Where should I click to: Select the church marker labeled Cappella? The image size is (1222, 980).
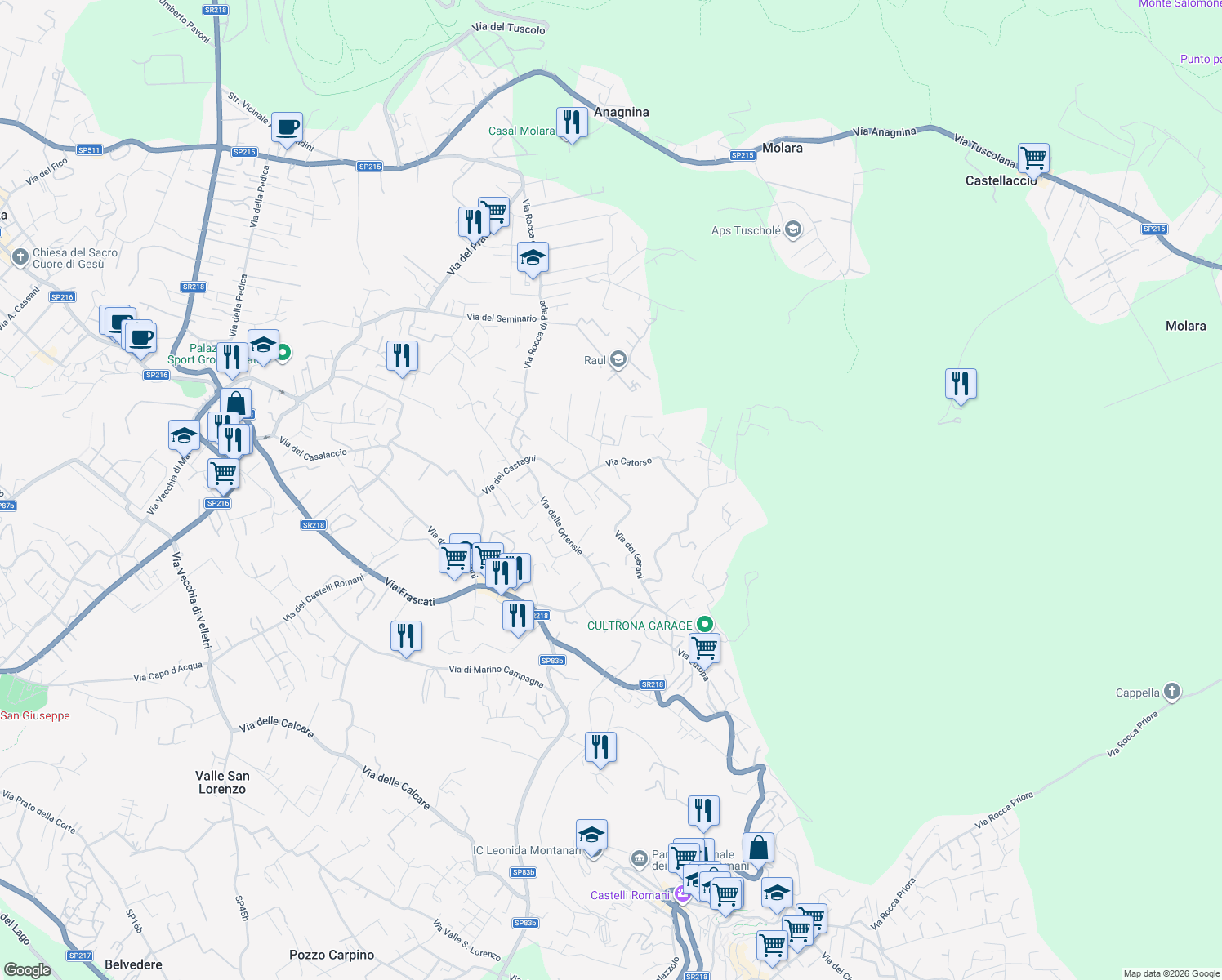click(x=1171, y=691)
